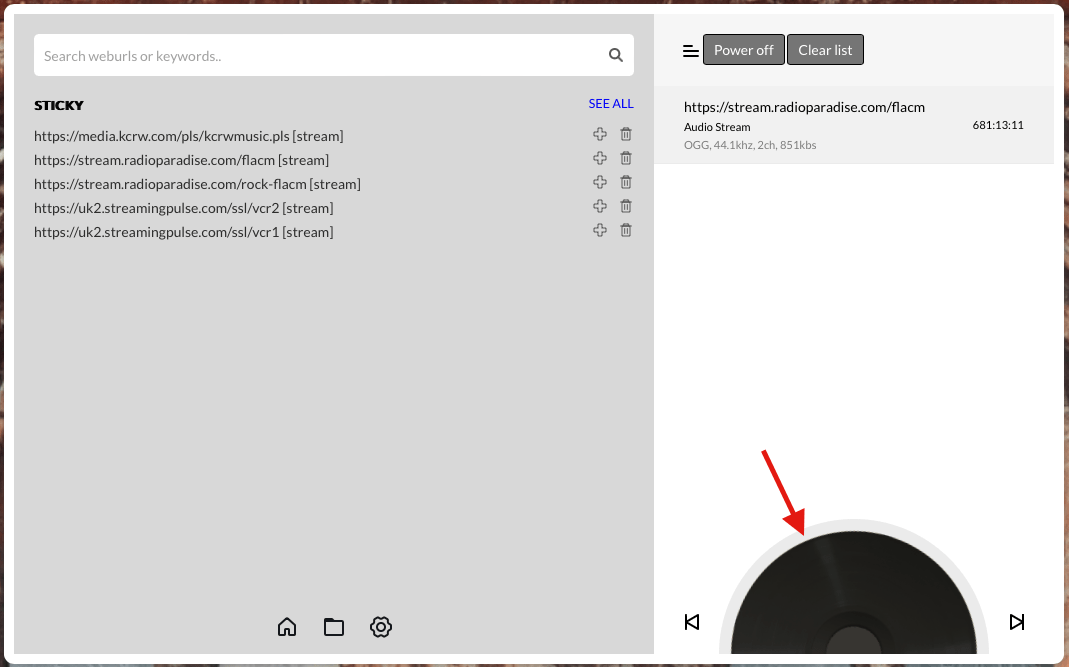Delete the vcr2 sticky entry
This screenshot has width=1069, height=667.
click(x=626, y=206)
